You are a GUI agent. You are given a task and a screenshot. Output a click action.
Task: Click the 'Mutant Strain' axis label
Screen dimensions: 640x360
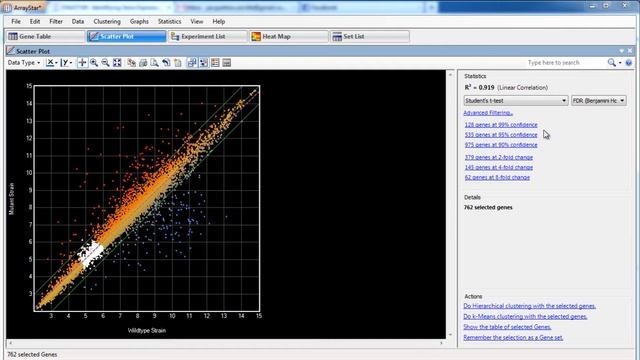(x=11, y=199)
